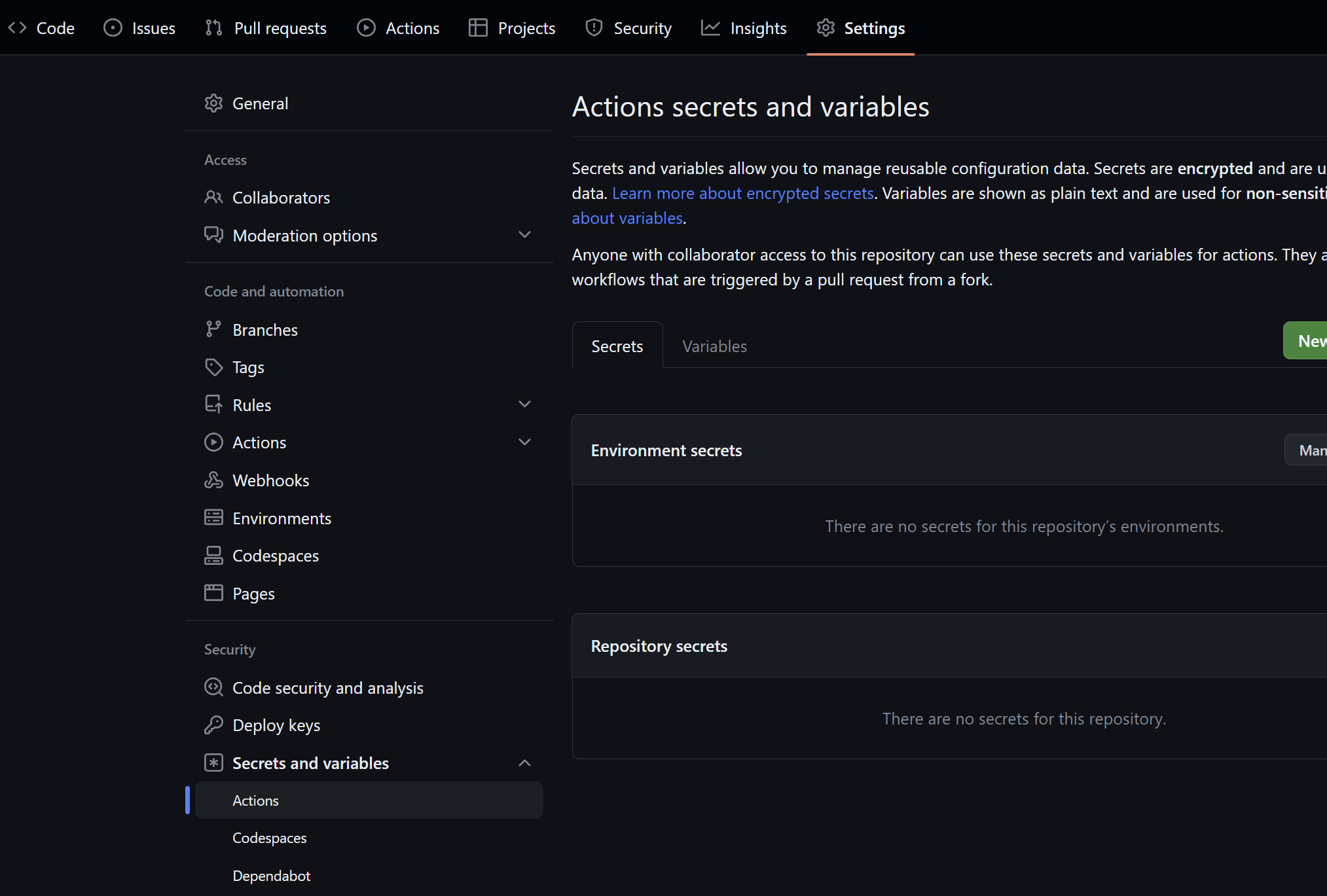Click the Codespaces icon under Code and automation
Screen dimensions: 1327x896
point(213,556)
